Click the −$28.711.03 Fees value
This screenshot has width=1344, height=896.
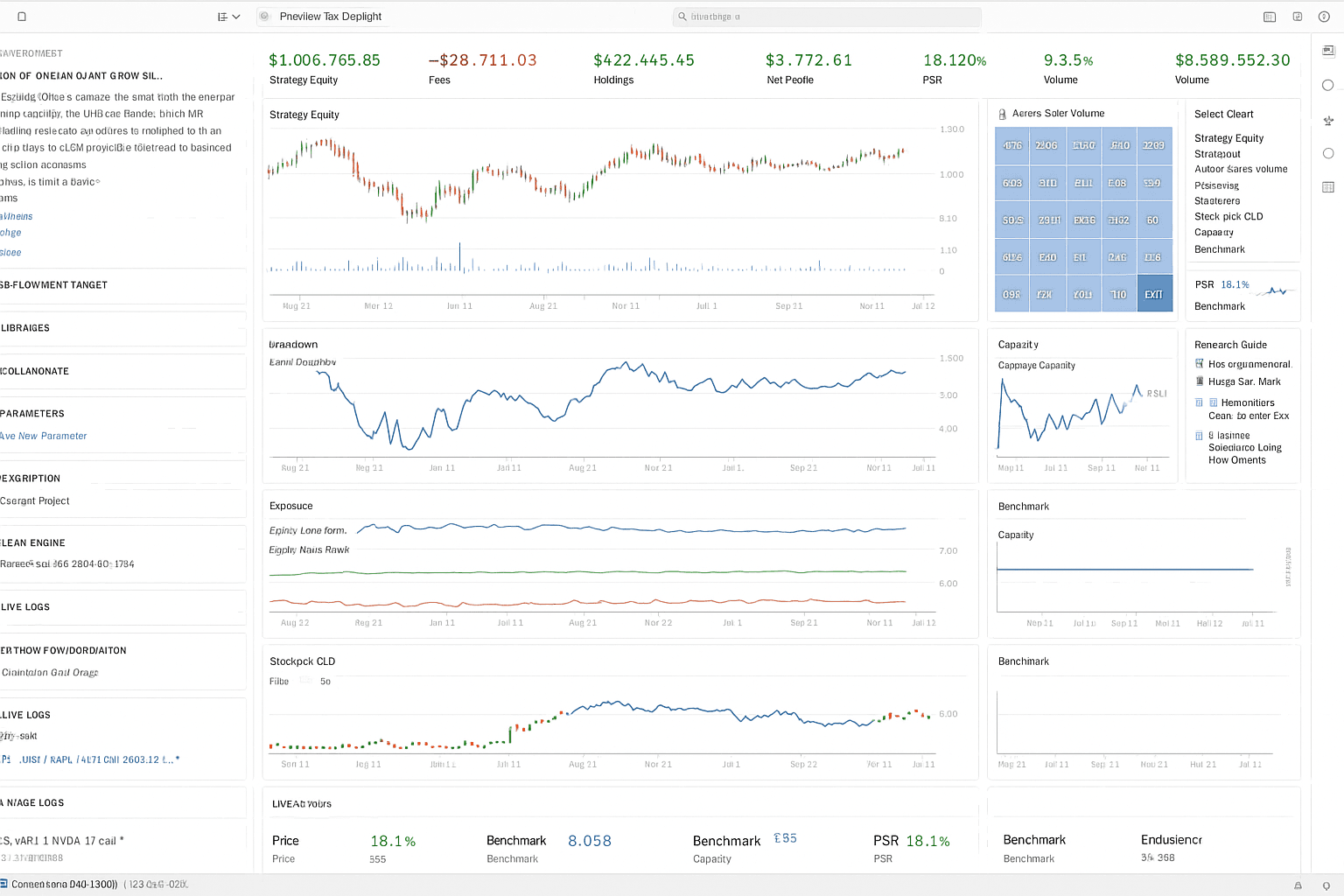point(482,60)
